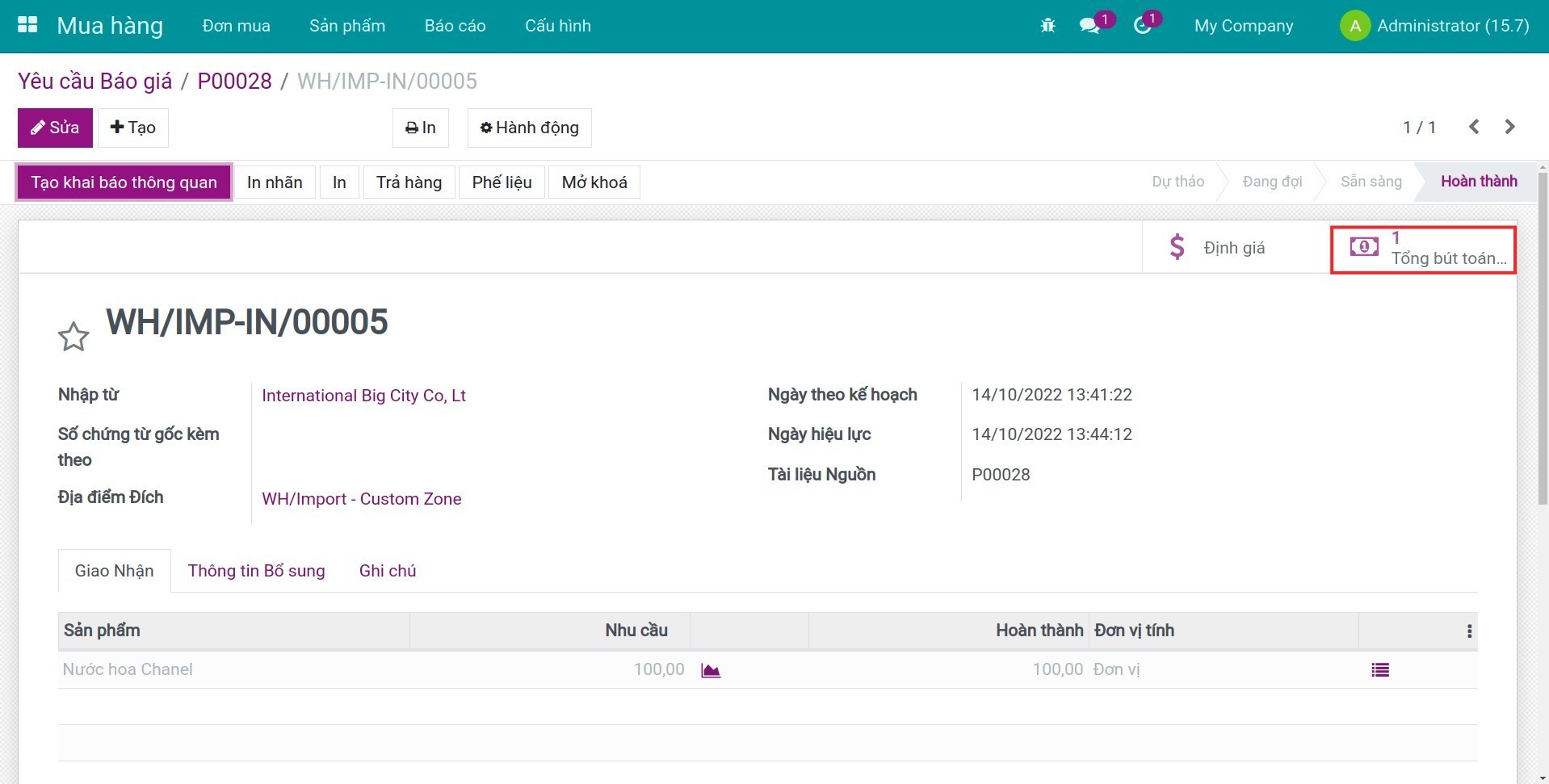Click the Sửa edit button
This screenshot has height=784, width=1549.
tap(55, 128)
